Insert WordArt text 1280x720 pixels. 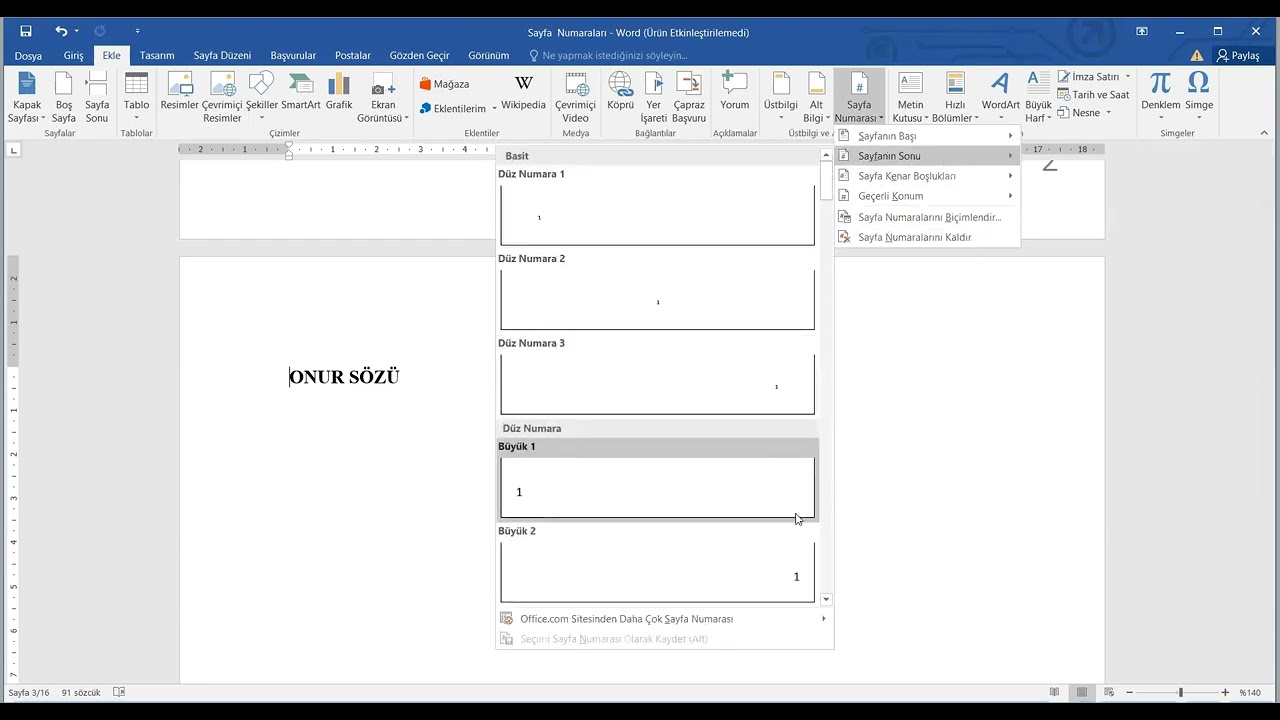coord(1001,98)
